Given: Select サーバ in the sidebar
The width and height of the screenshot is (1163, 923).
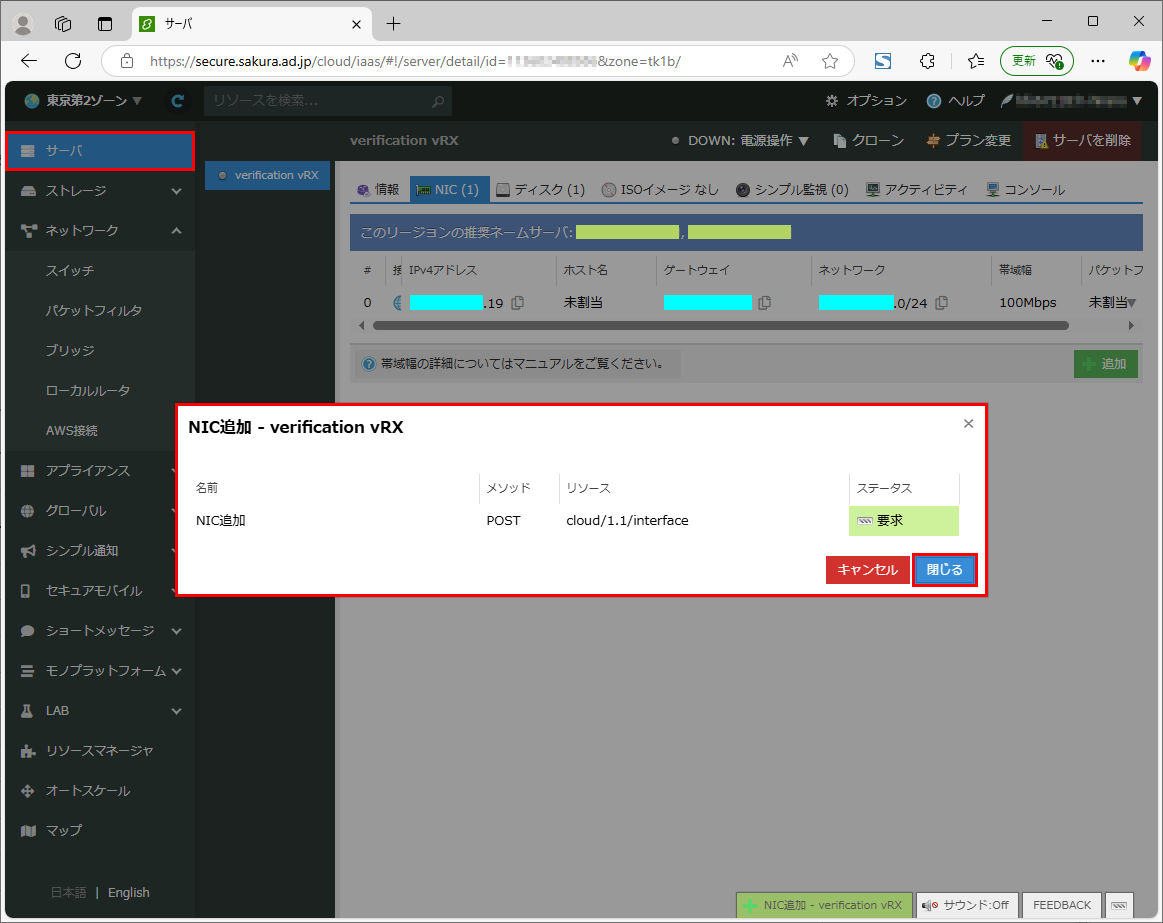Looking at the screenshot, I should pyautogui.click(x=99, y=151).
